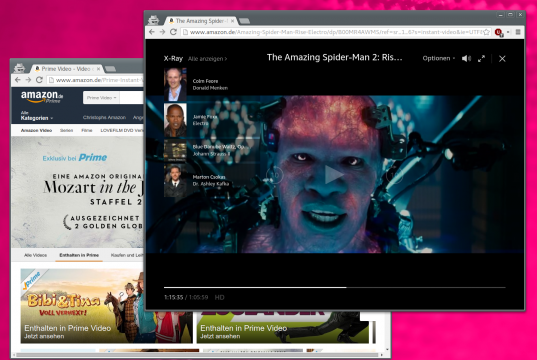
Task: Open Christophs Amazon link
Action: [x=104, y=117]
